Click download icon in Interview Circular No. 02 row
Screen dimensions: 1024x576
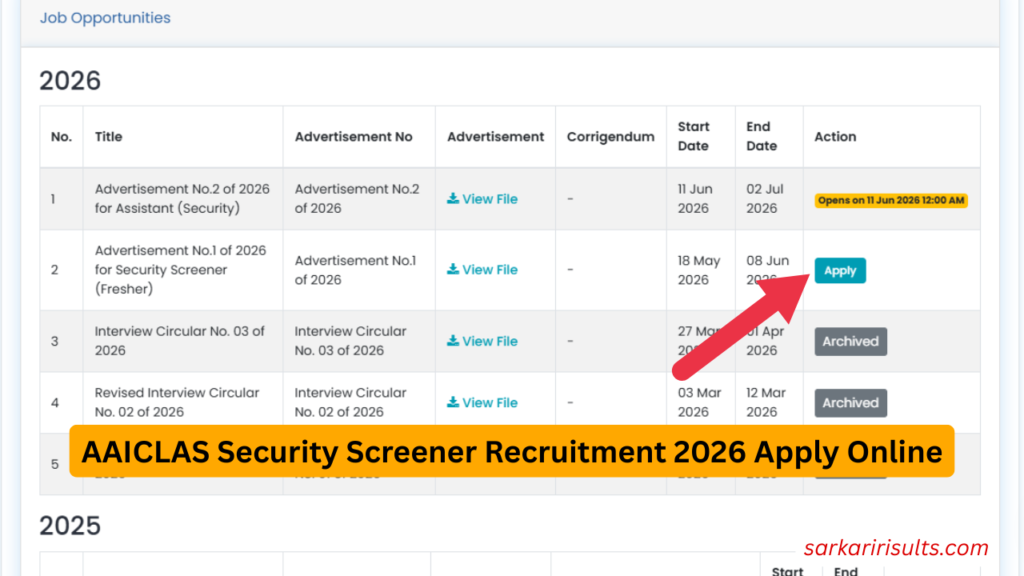pyautogui.click(x=453, y=402)
